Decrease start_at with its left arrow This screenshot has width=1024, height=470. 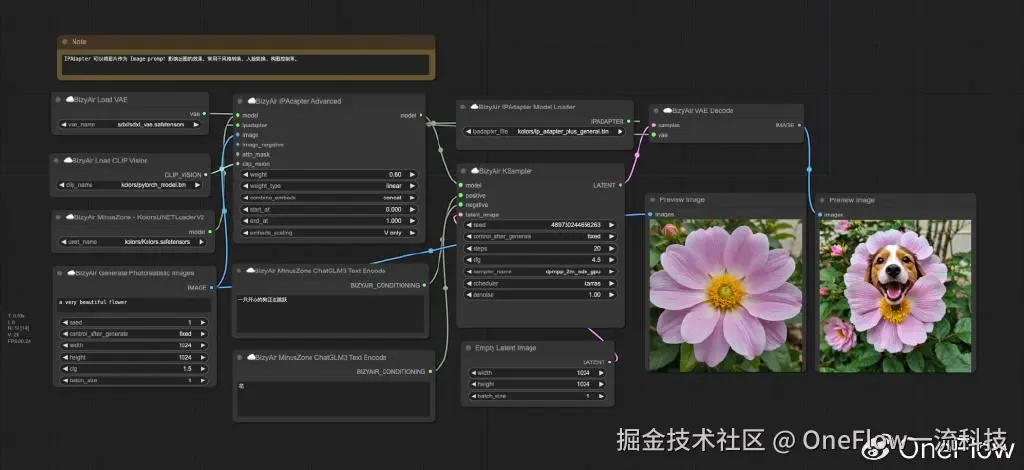(246, 210)
